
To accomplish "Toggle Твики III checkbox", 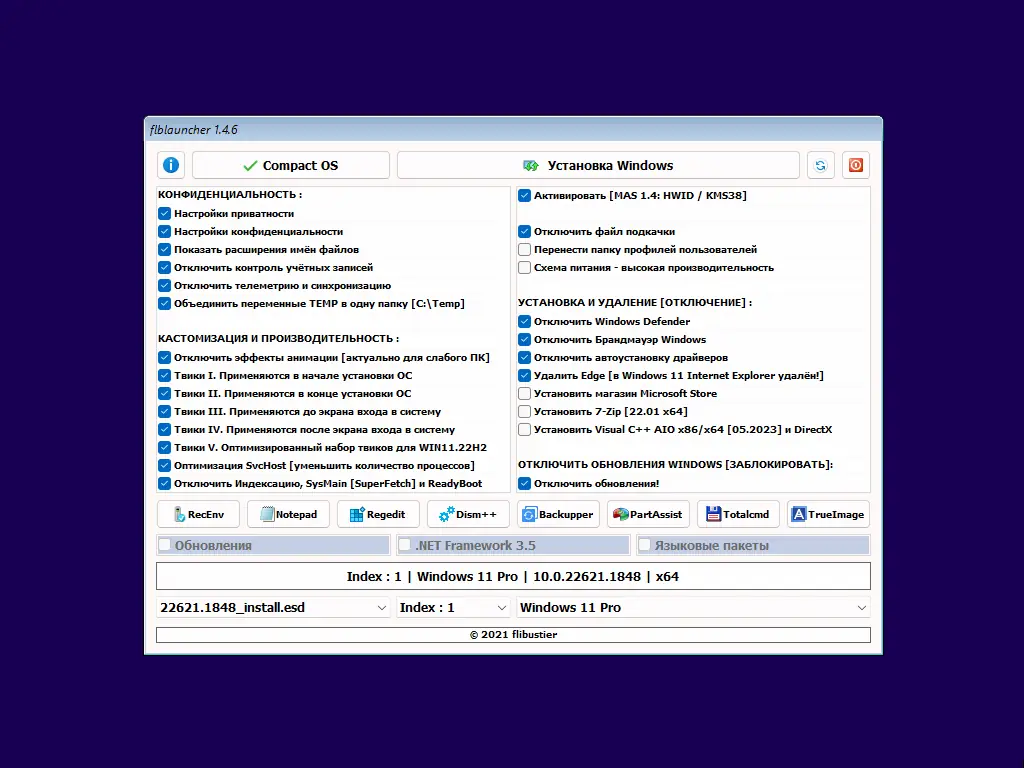I will pyautogui.click(x=165, y=411).
